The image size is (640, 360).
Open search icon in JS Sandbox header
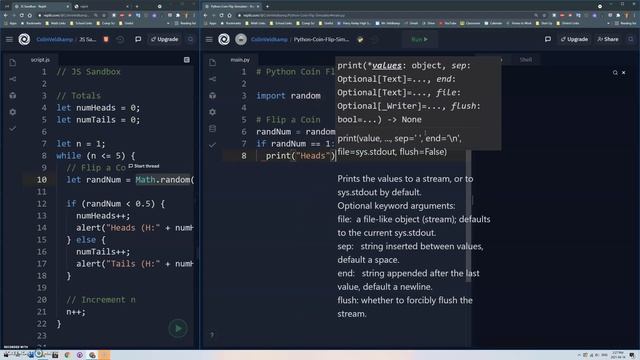(x=190, y=40)
